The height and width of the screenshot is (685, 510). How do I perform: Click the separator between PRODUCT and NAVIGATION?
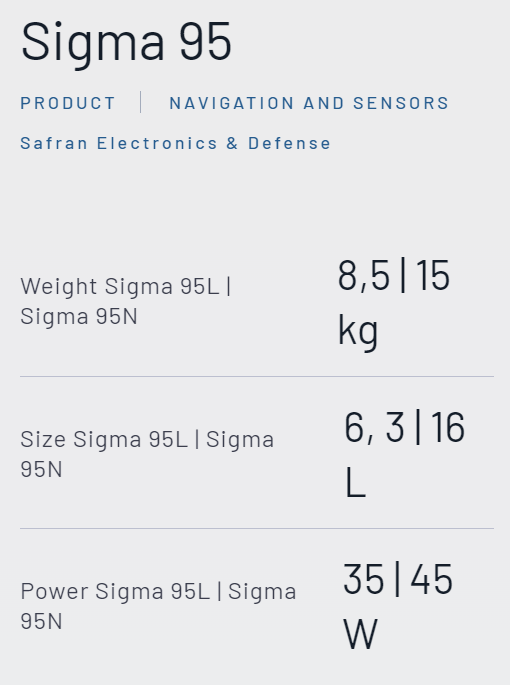[x=140, y=102]
